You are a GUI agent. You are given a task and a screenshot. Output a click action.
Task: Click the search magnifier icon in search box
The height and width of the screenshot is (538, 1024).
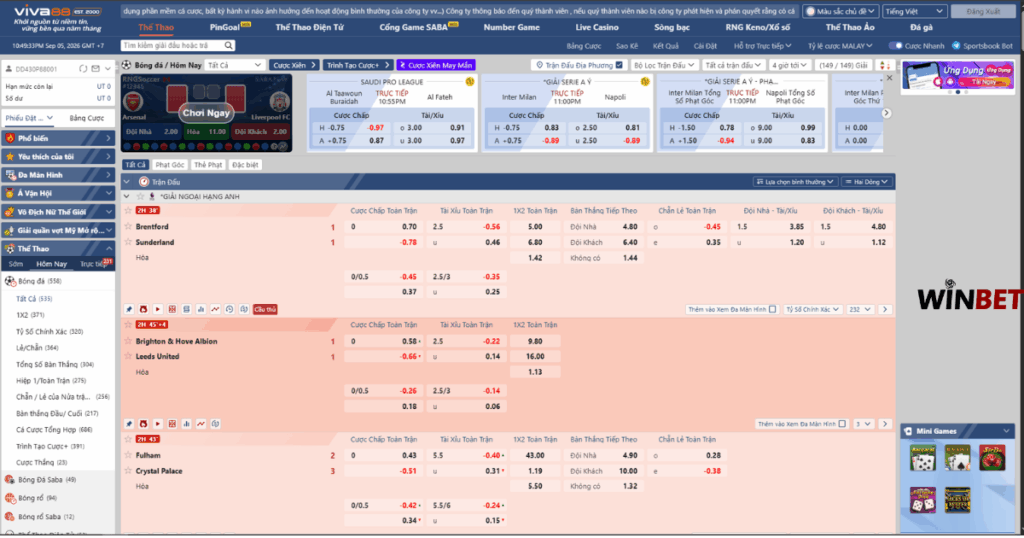[229, 46]
